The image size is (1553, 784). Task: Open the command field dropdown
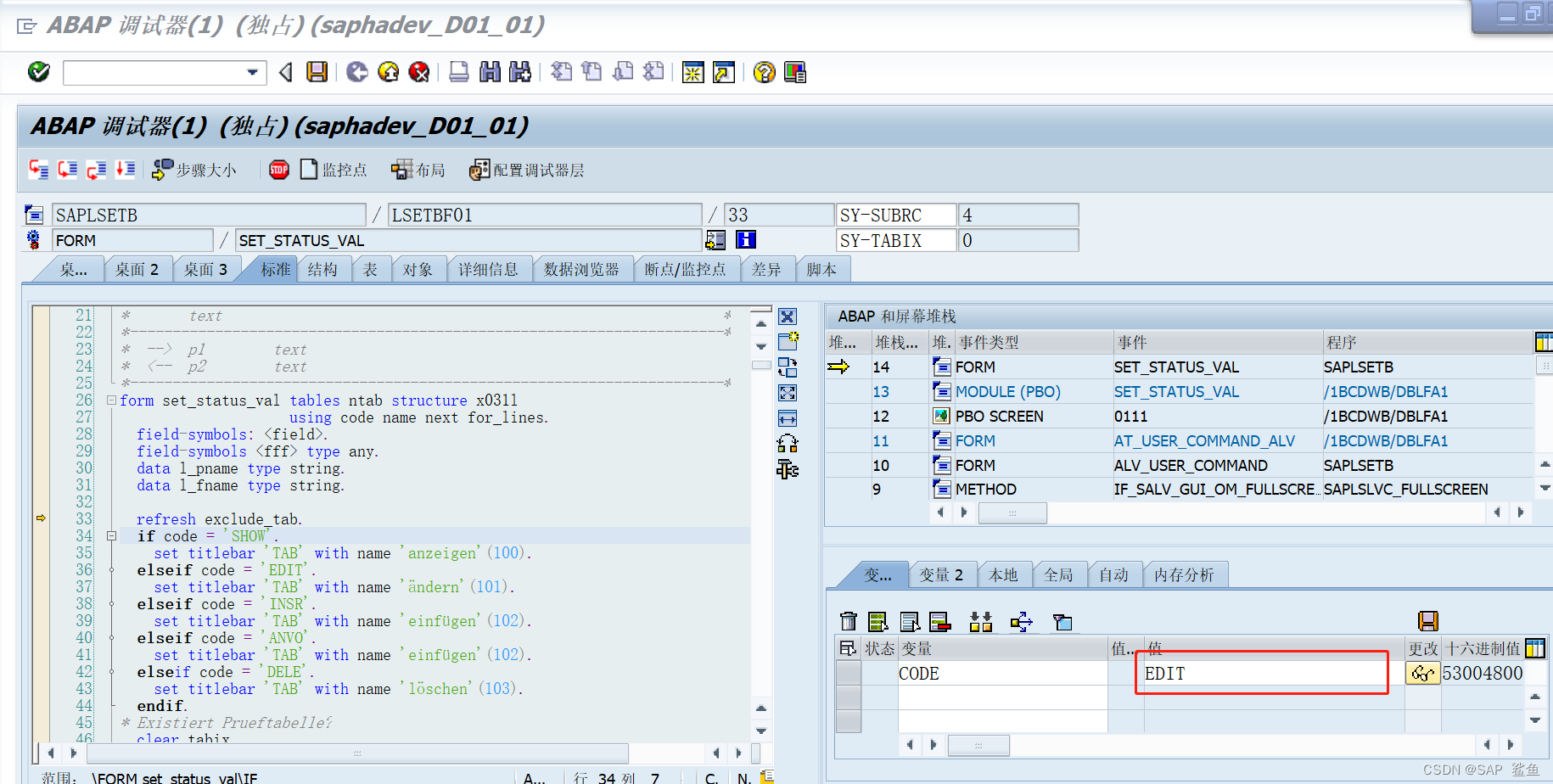click(251, 72)
